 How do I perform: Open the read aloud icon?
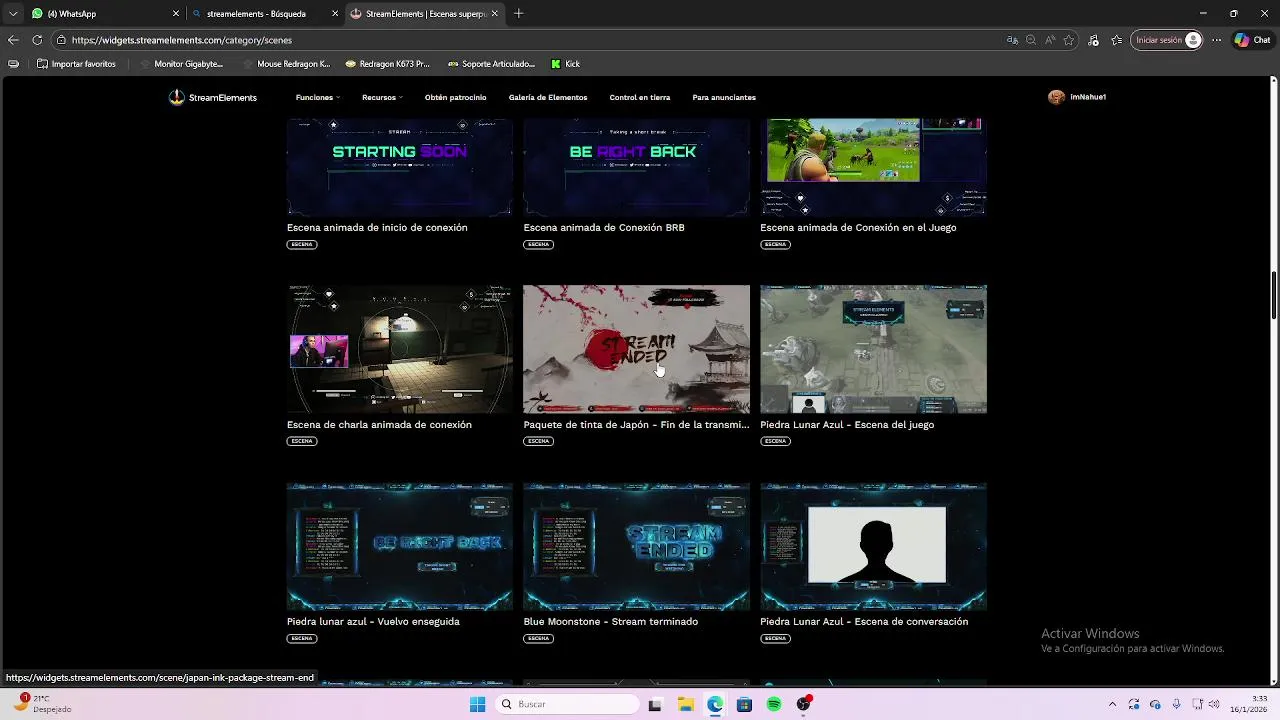pyautogui.click(x=1050, y=40)
